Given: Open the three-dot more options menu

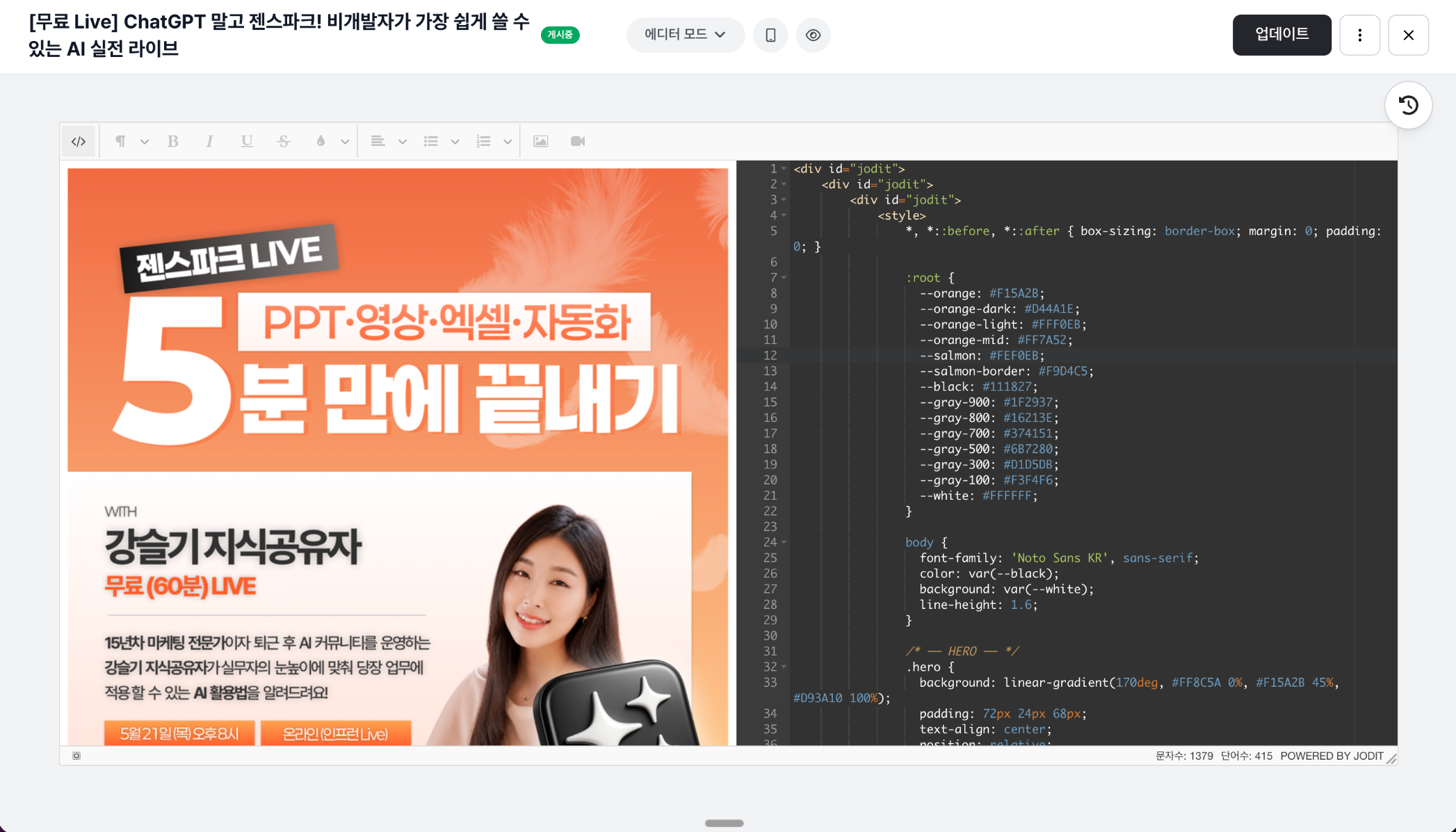Looking at the screenshot, I should [1360, 35].
